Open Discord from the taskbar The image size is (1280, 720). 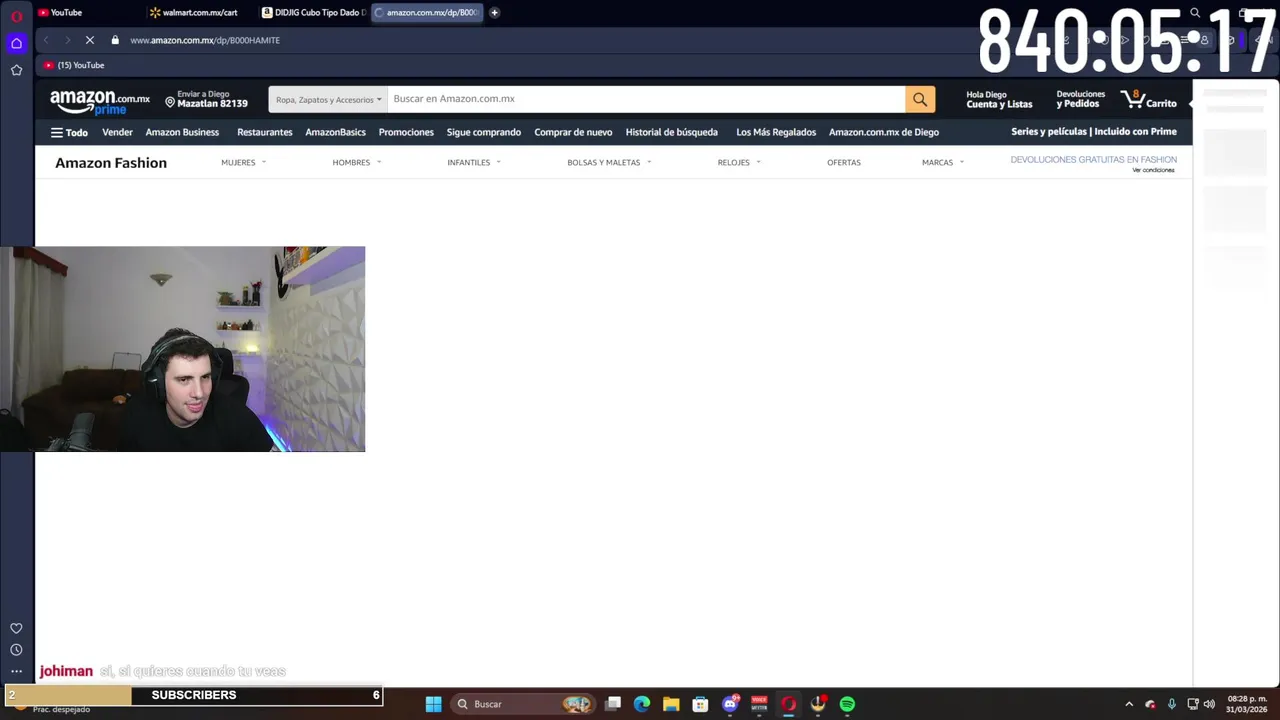[730, 704]
